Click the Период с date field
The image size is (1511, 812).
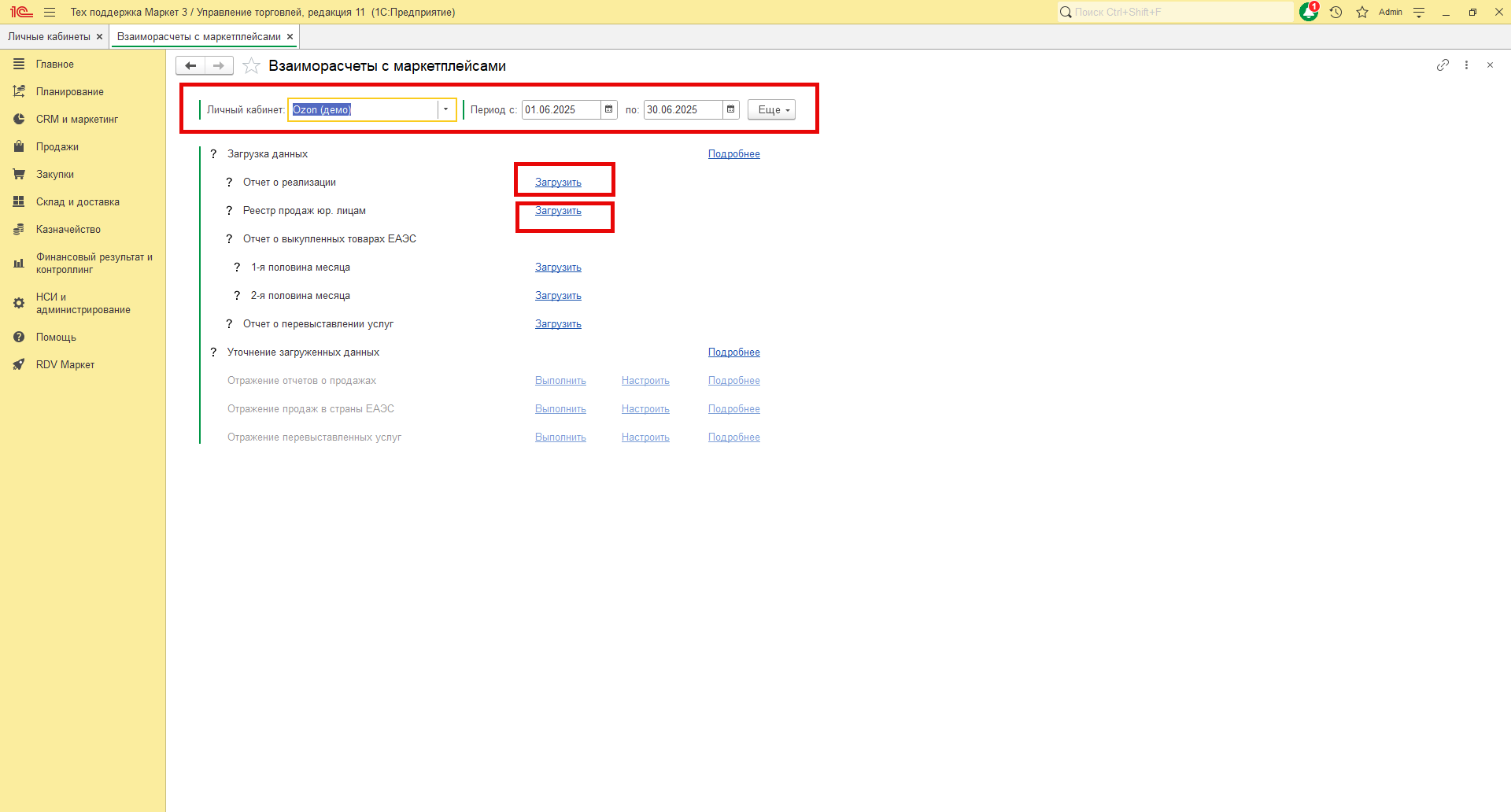coord(562,109)
